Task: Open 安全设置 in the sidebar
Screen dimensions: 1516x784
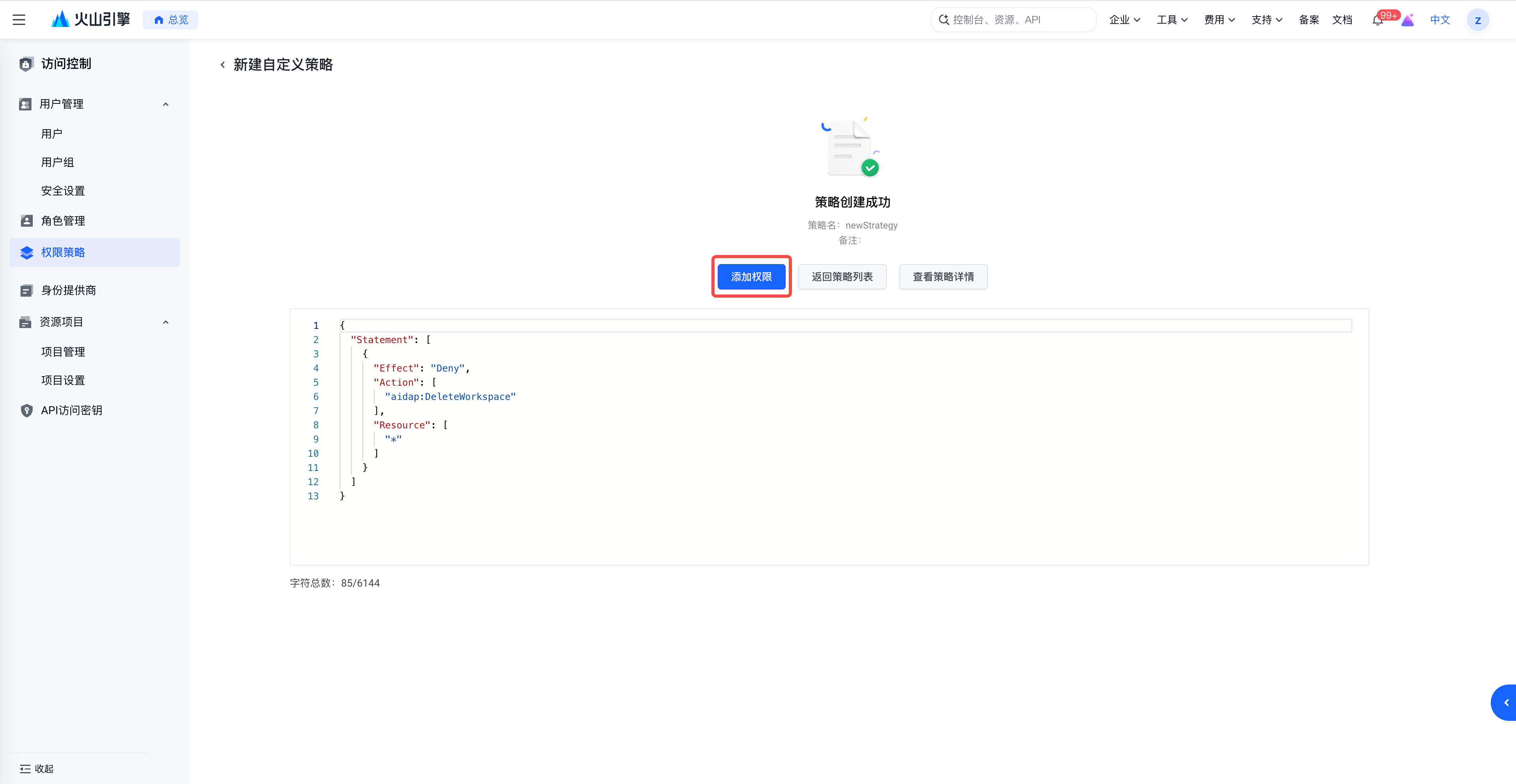Action: [x=63, y=191]
